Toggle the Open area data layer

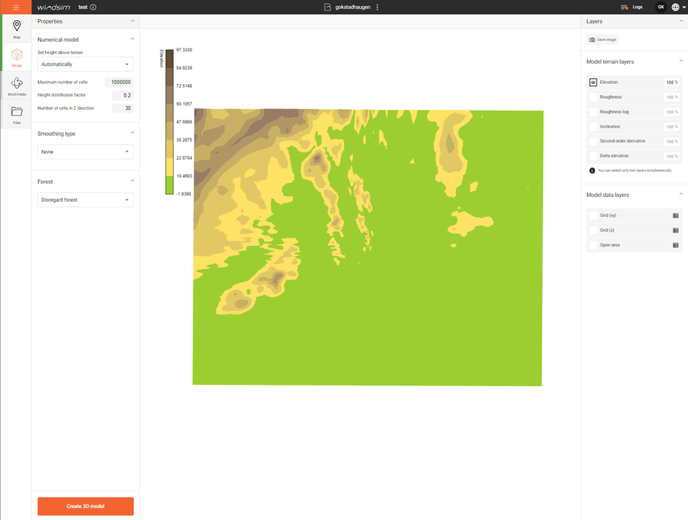[x=593, y=245]
